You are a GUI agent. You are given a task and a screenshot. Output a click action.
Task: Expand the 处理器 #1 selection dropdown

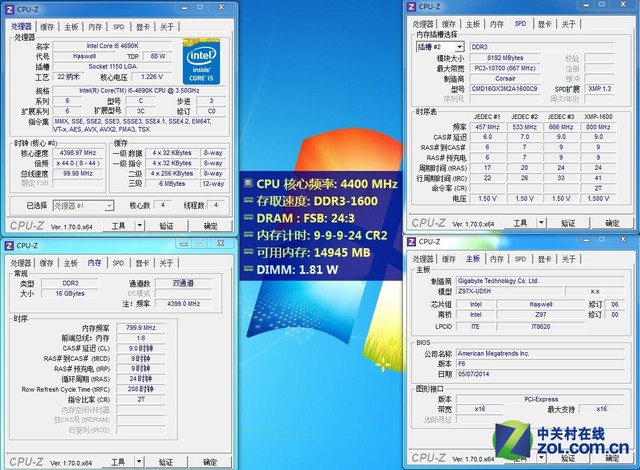109,206
